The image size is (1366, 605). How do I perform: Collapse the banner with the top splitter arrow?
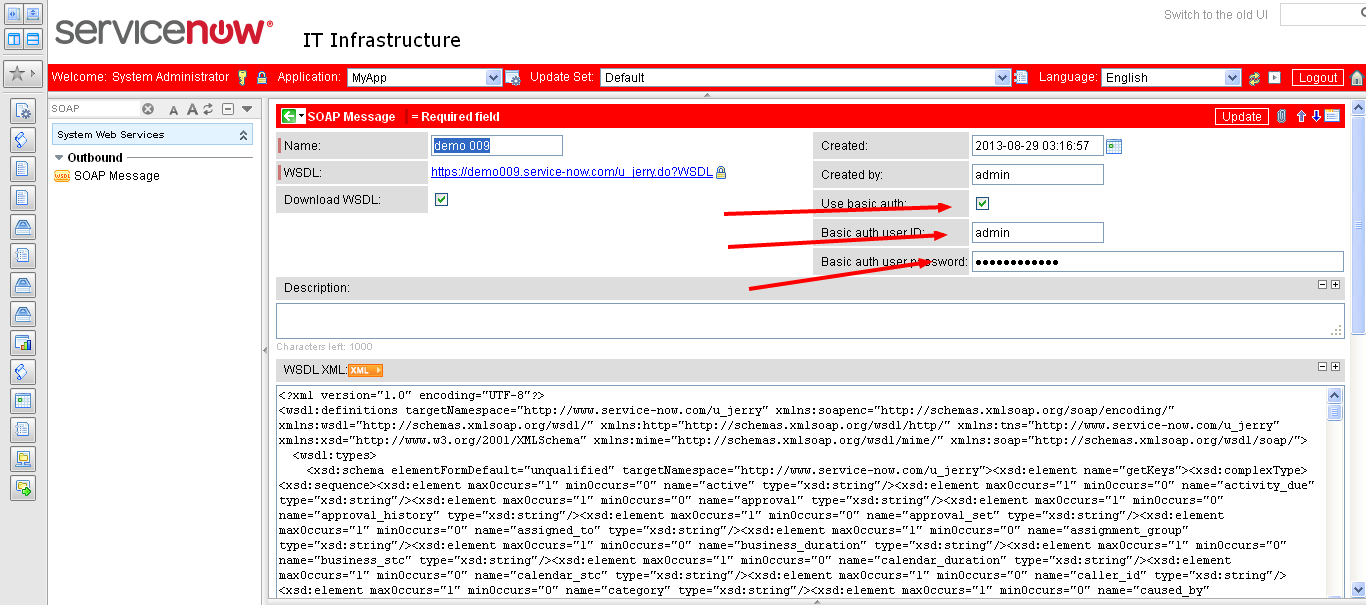click(706, 95)
